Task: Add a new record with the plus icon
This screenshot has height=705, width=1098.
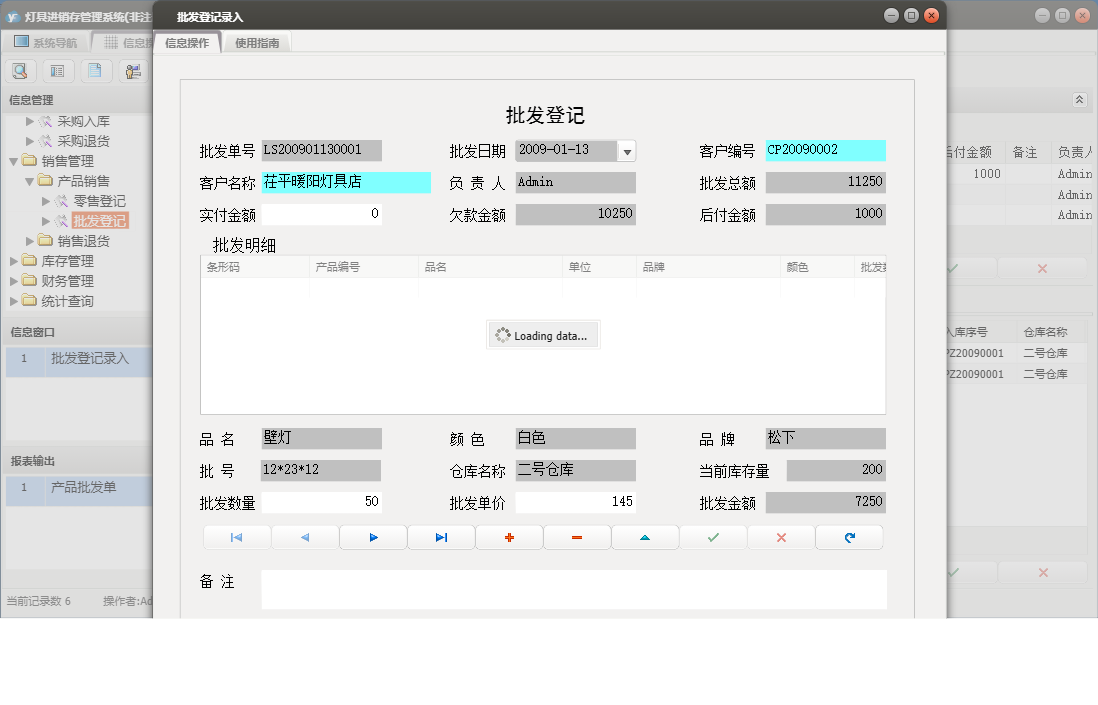Action: tap(509, 537)
